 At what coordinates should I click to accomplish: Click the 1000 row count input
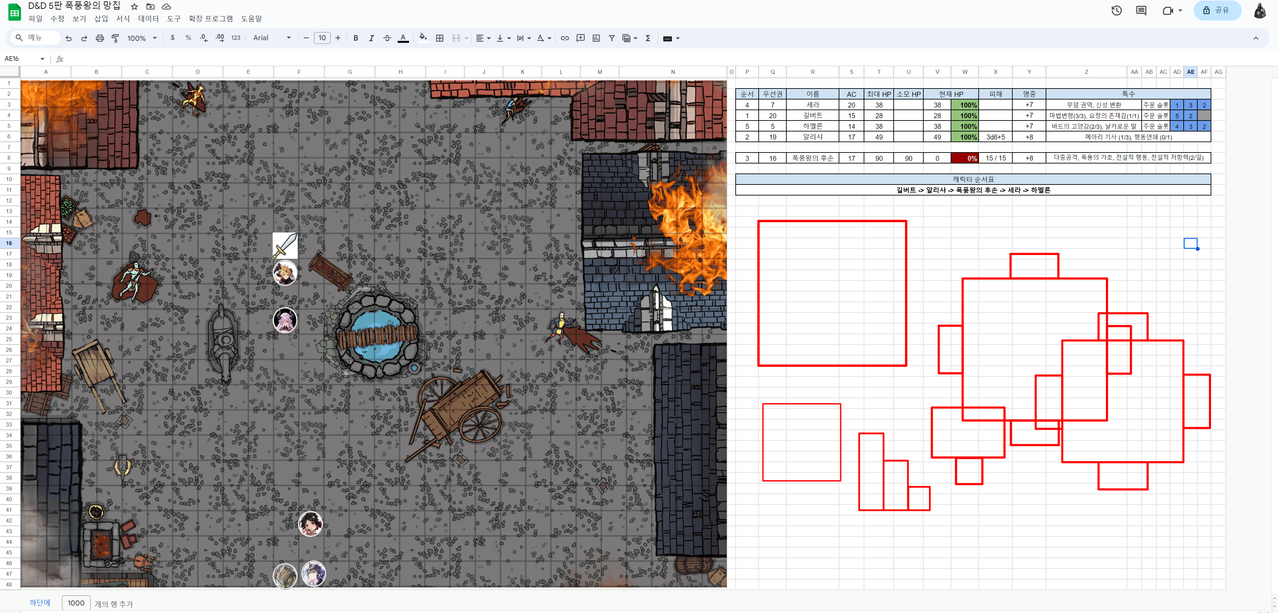(x=76, y=603)
